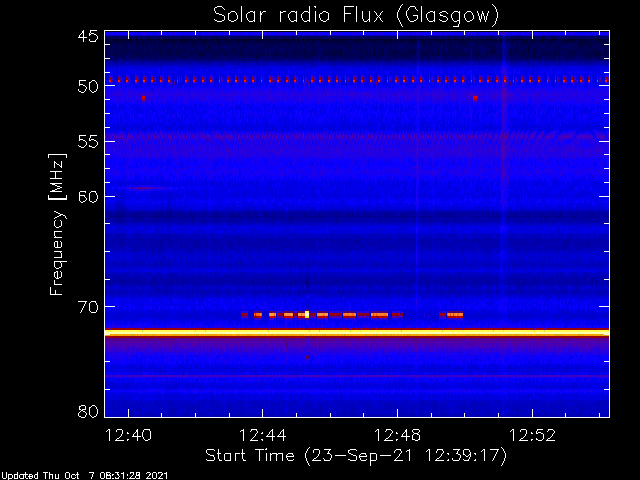Click the '80' frequency axis label

click(x=88, y=411)
